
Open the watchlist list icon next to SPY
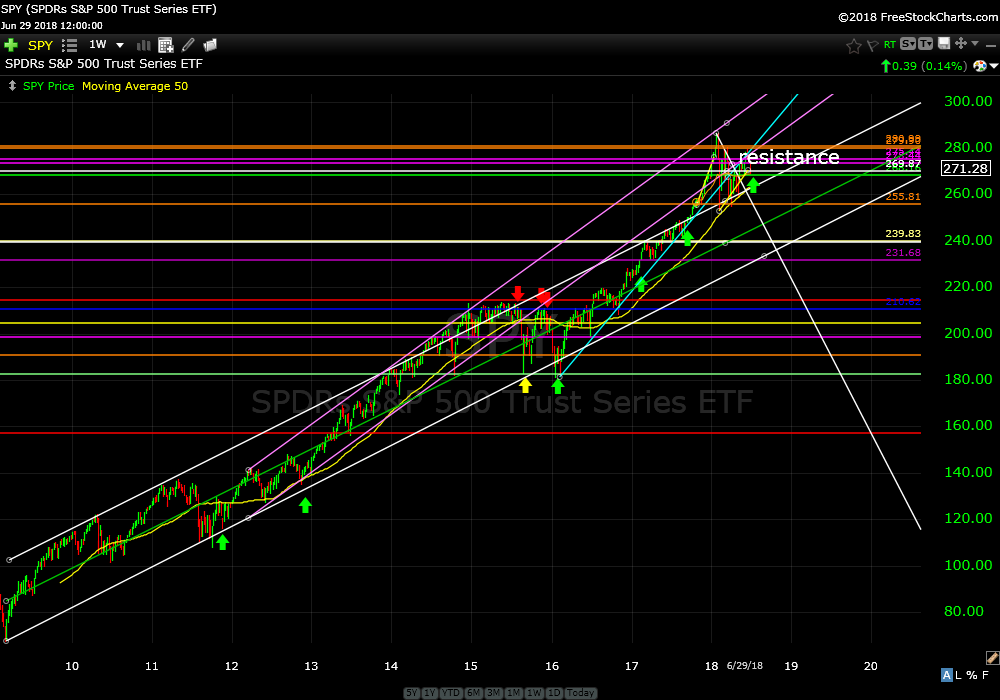pos(69,45)
